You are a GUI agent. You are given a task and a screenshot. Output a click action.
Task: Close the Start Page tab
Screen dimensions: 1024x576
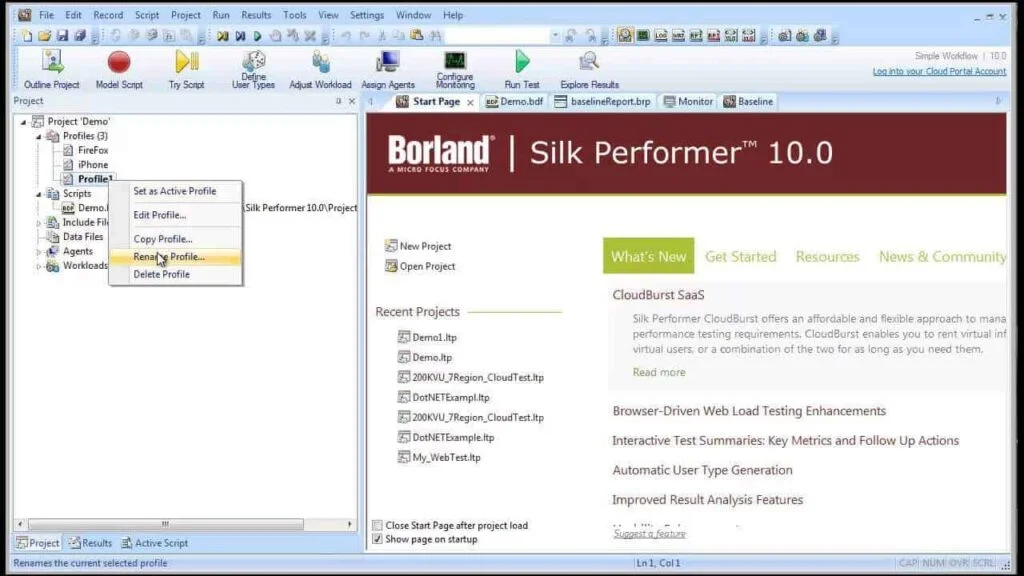(470, 103)
